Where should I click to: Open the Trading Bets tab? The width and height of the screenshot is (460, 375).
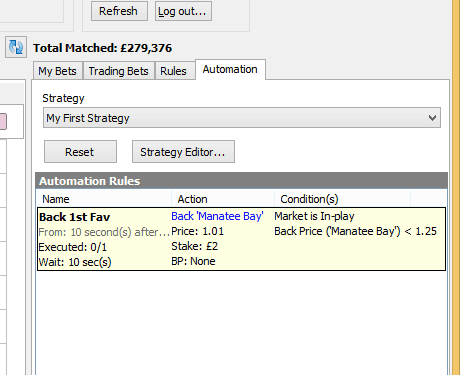click(119, 71)
